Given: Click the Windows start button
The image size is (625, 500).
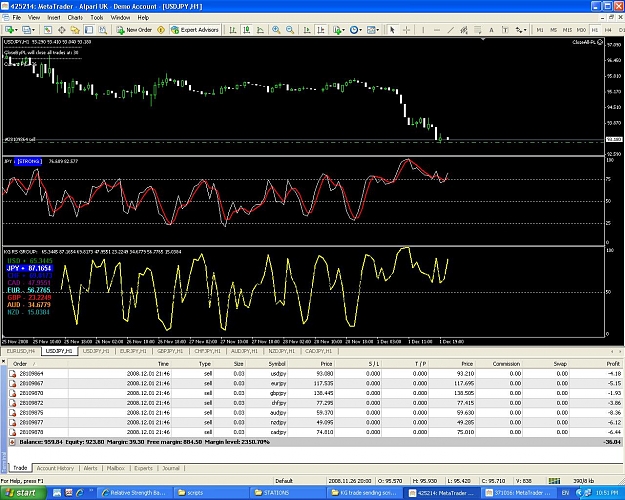Looking at the screenshot, I should point(23,493).
